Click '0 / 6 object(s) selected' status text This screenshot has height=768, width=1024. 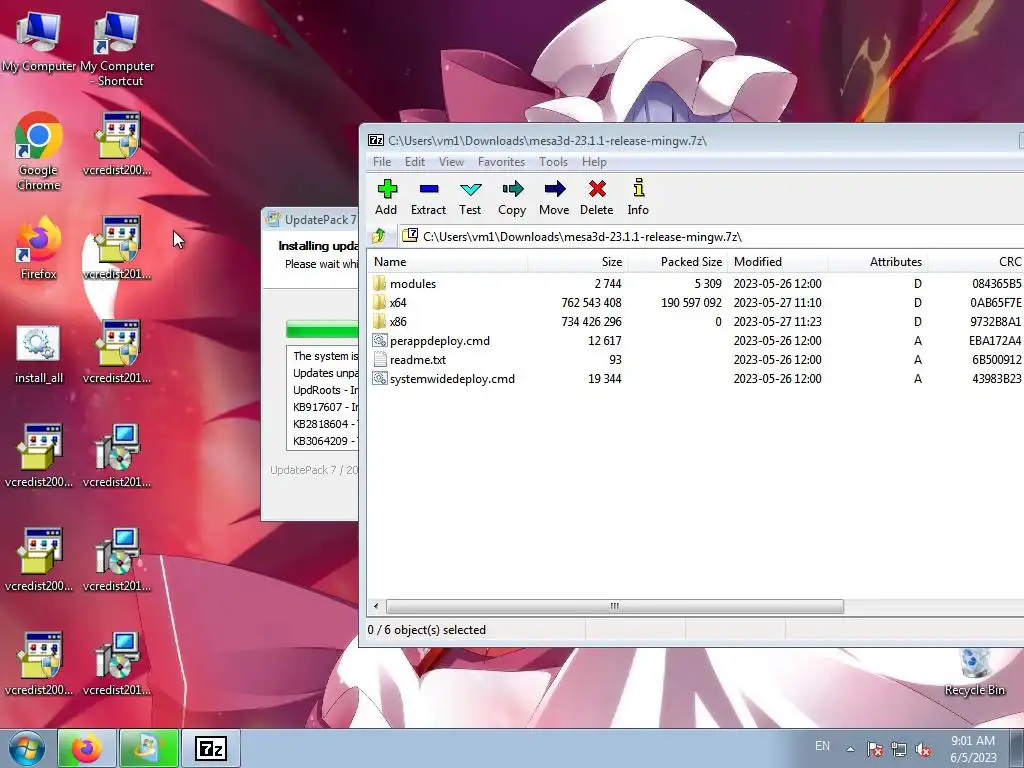tap(426, 630)
